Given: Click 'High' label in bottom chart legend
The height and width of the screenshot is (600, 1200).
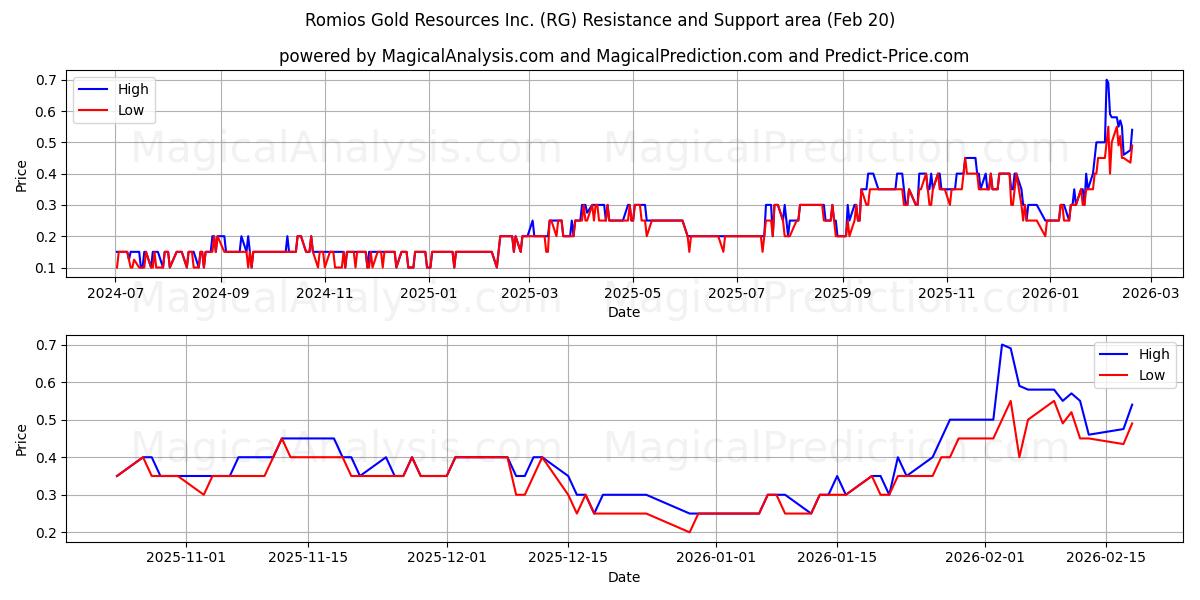Looking at the screenshot, I should tap(1154, 354).
